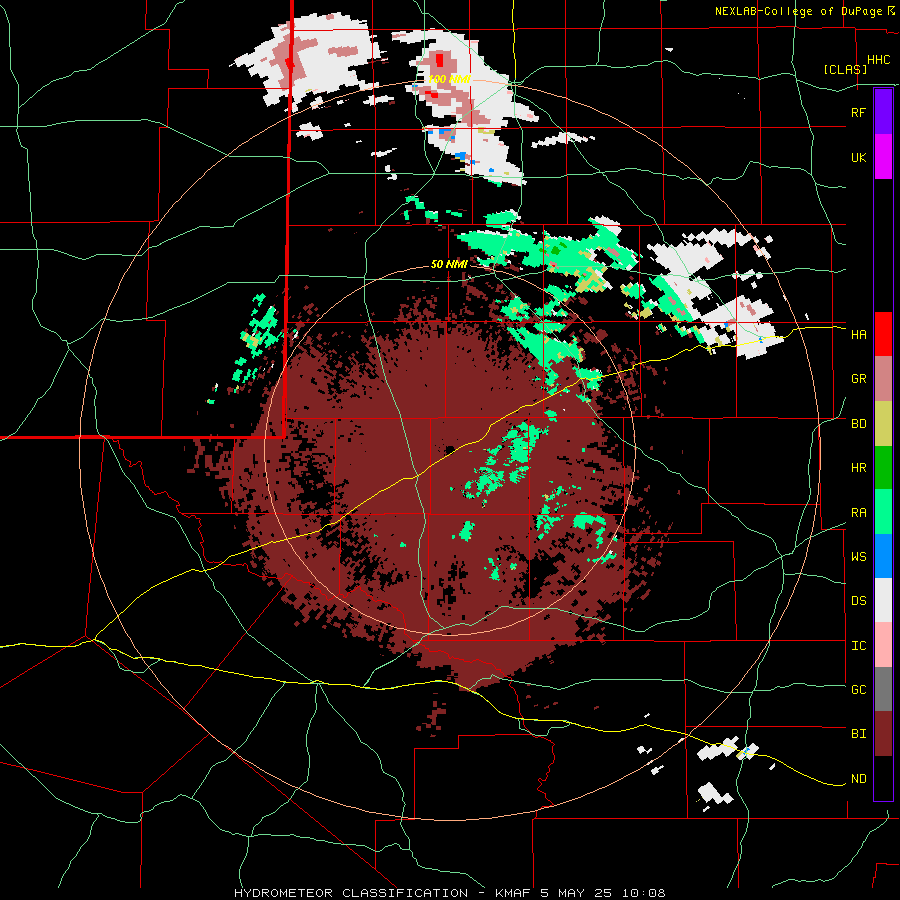Select the WS legend label
Image resolution: width=900 pixels, height=900 pixels.
click(858, 557)
